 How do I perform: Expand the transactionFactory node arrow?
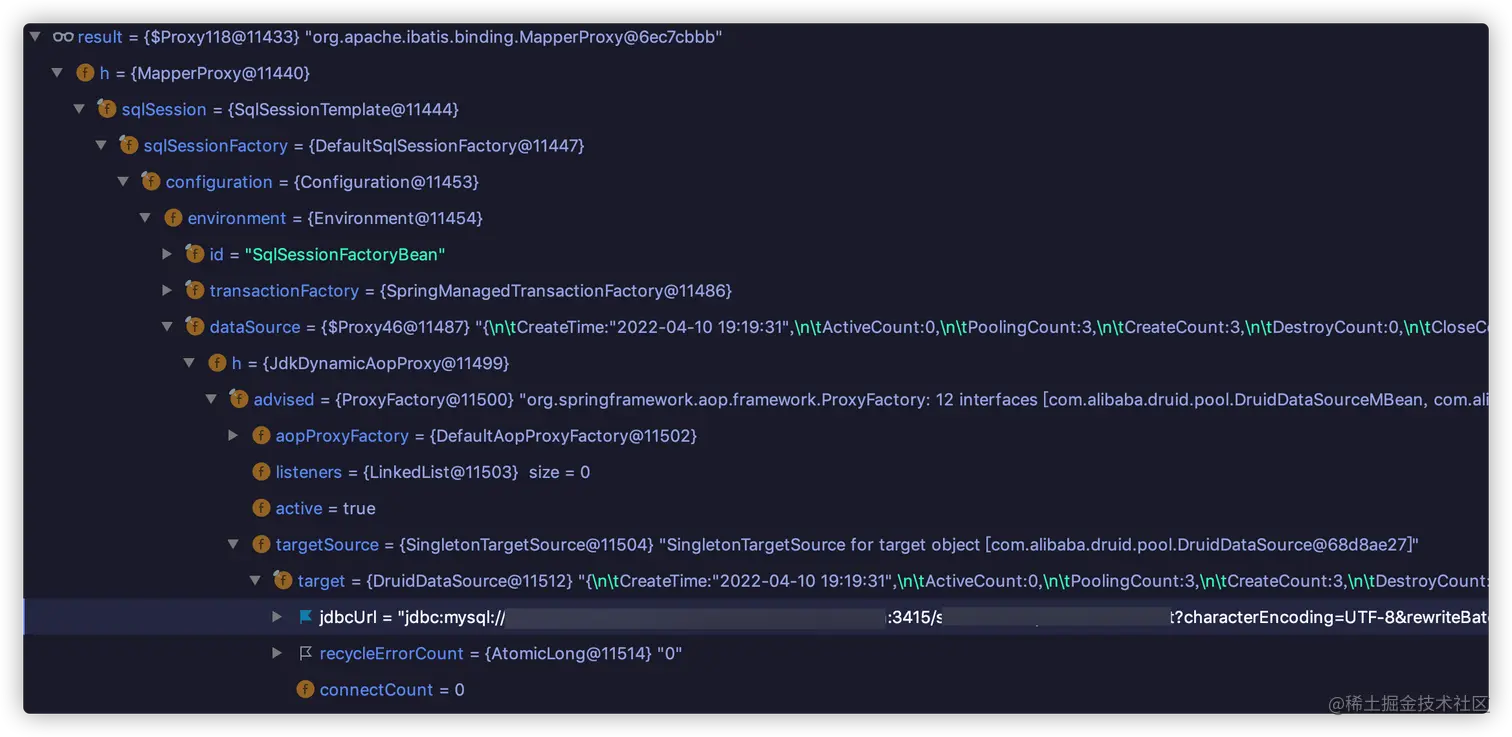pyautogui.click(x=167, y=291)
